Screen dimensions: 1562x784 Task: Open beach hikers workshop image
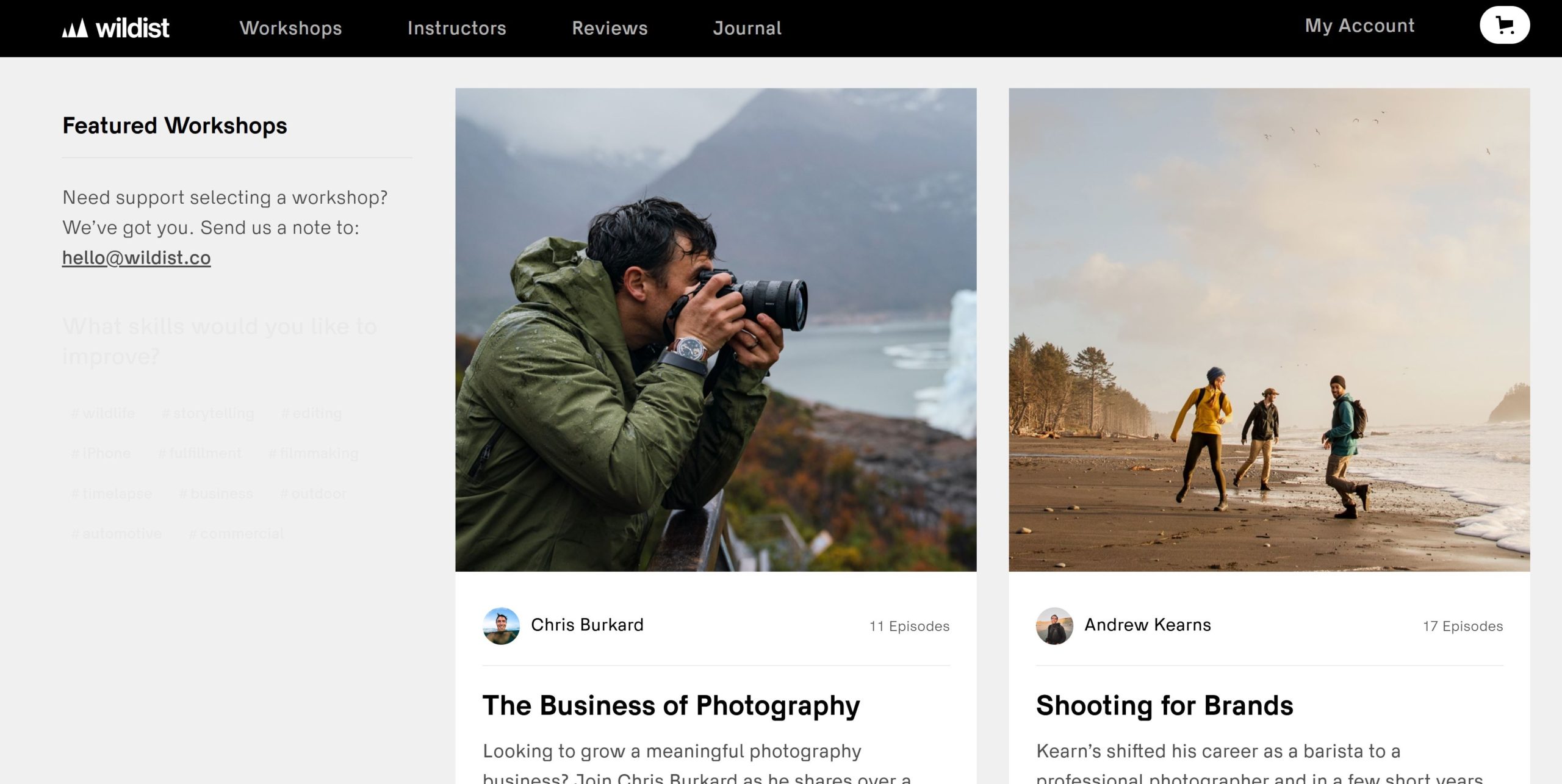[x=1269, y=329]
